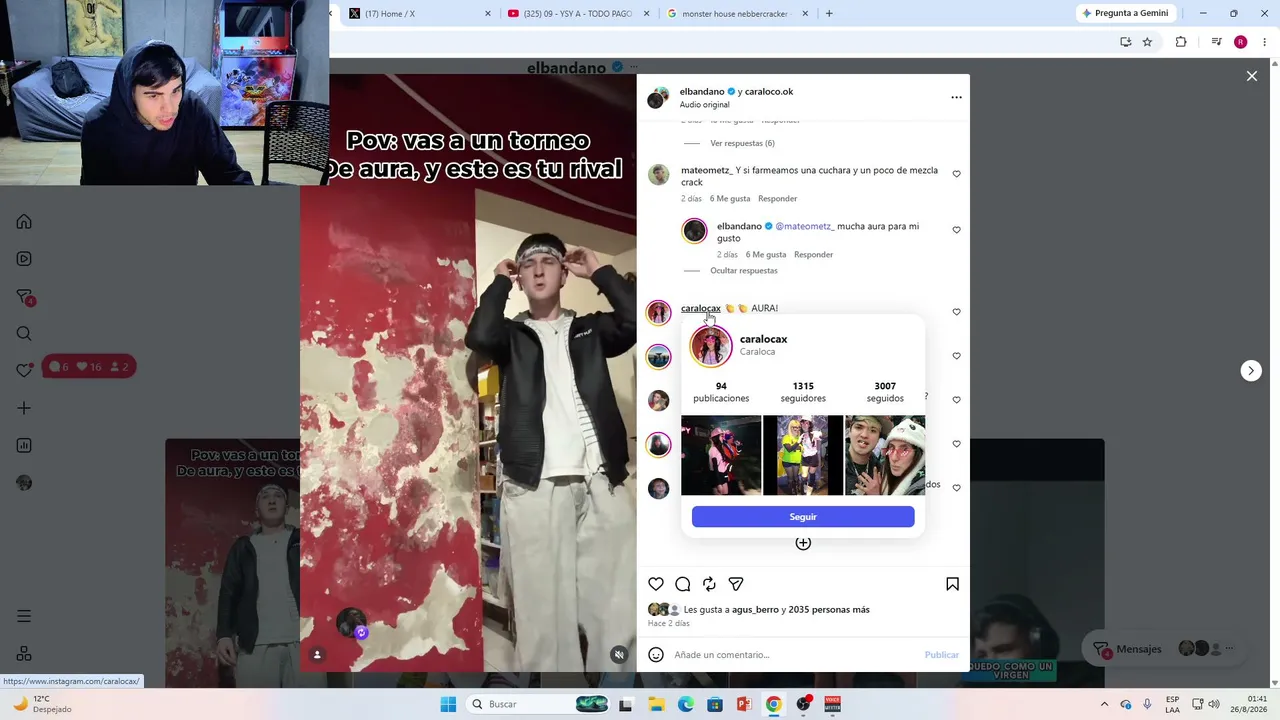The height and width of the screenshot is (720, 1280).
Task: Show tagged people on the reel
Action: 317,655
